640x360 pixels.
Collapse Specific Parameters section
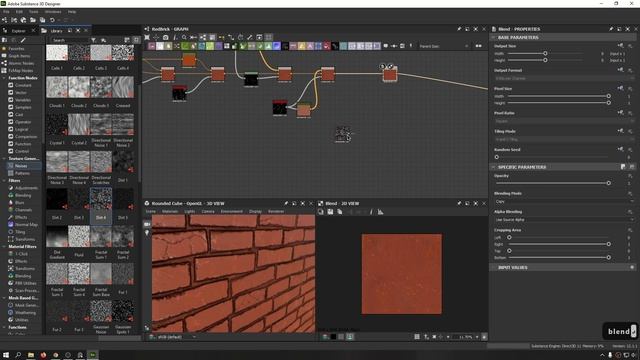pos(493,167)
